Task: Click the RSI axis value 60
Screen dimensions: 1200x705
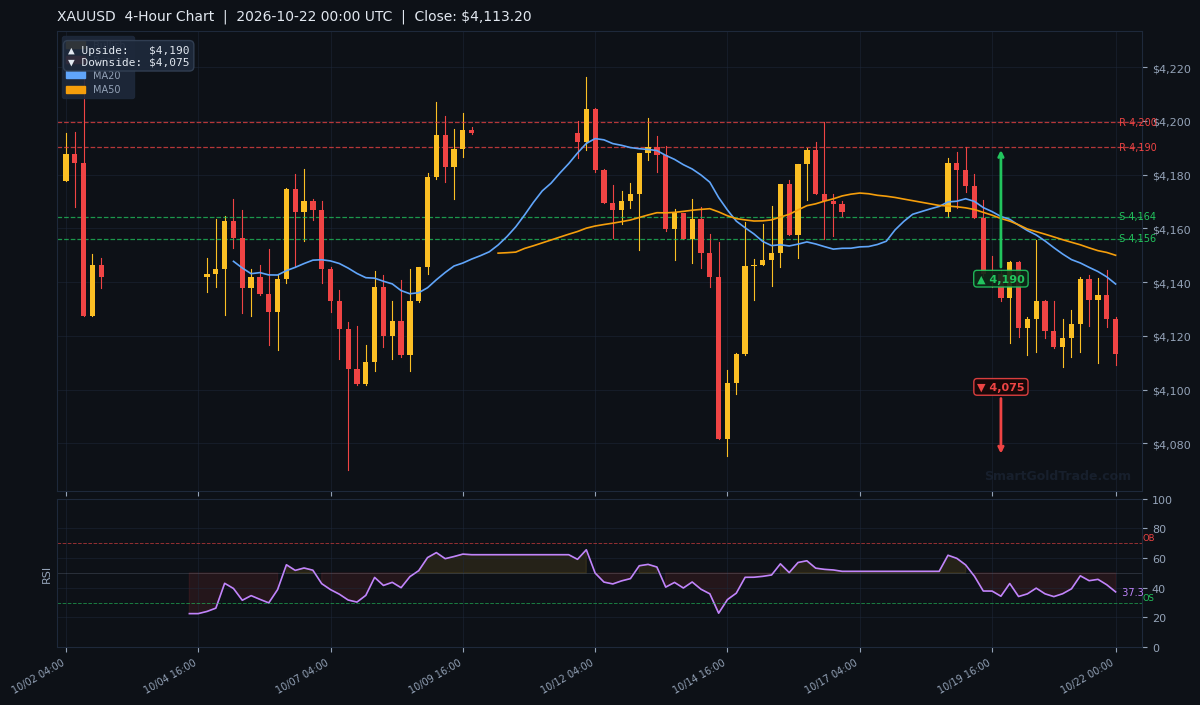Action: pos(1158,559)
